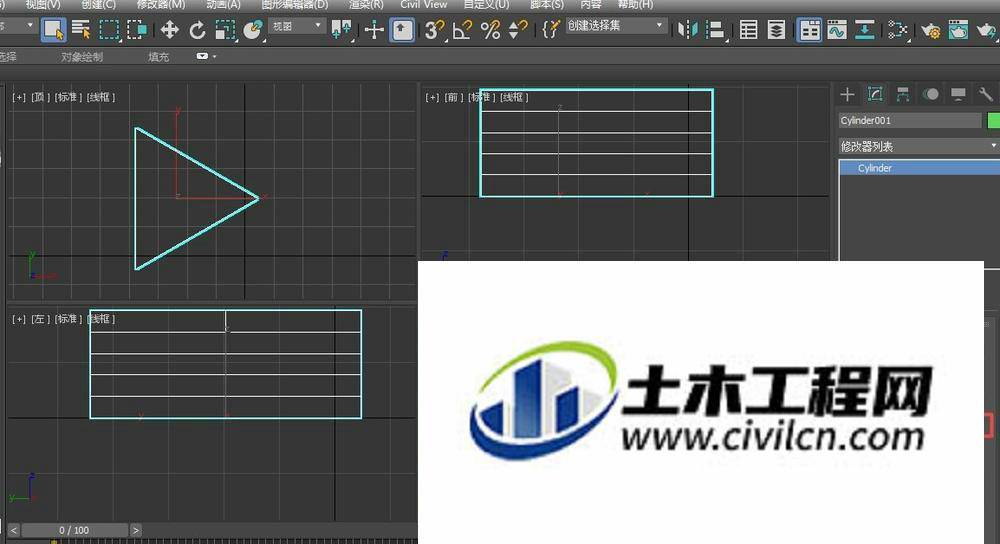The height and width of the screenshot is (544, 1000).
Task: Click the Select and Manipulate crosshair icon
Action: [x=374, y=30]
